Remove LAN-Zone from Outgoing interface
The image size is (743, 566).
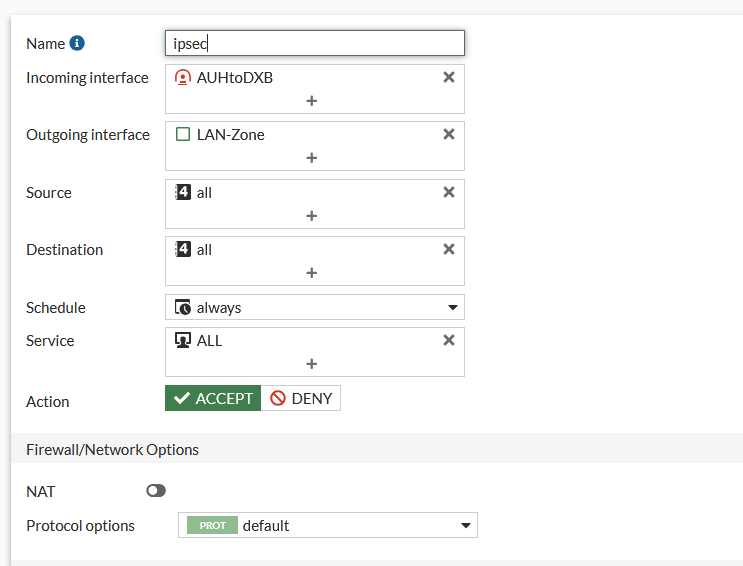(x=449, y=134)
